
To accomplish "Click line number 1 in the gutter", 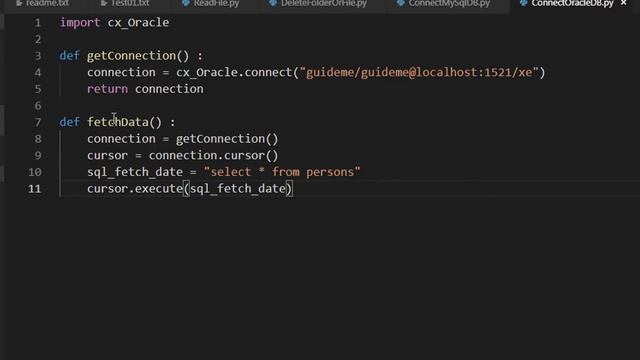I will (38, 23).
